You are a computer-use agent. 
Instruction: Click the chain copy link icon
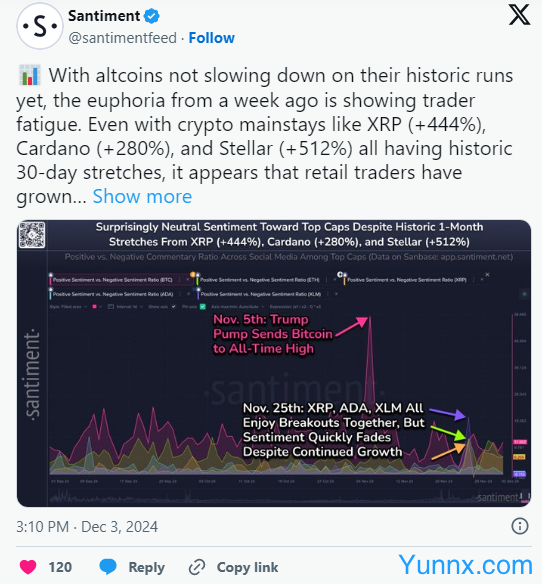(197, 567)
